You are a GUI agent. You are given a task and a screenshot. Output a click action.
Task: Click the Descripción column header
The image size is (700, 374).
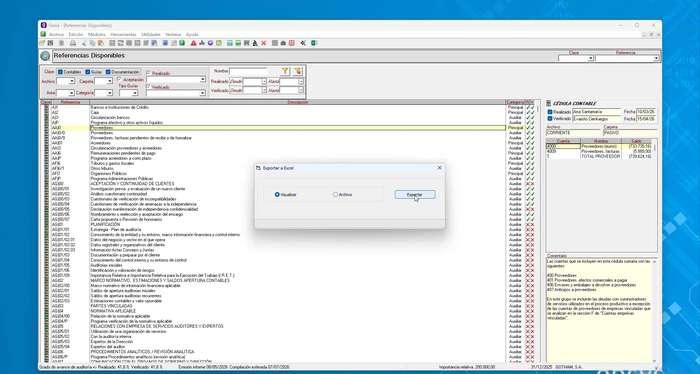pos(298,102)
